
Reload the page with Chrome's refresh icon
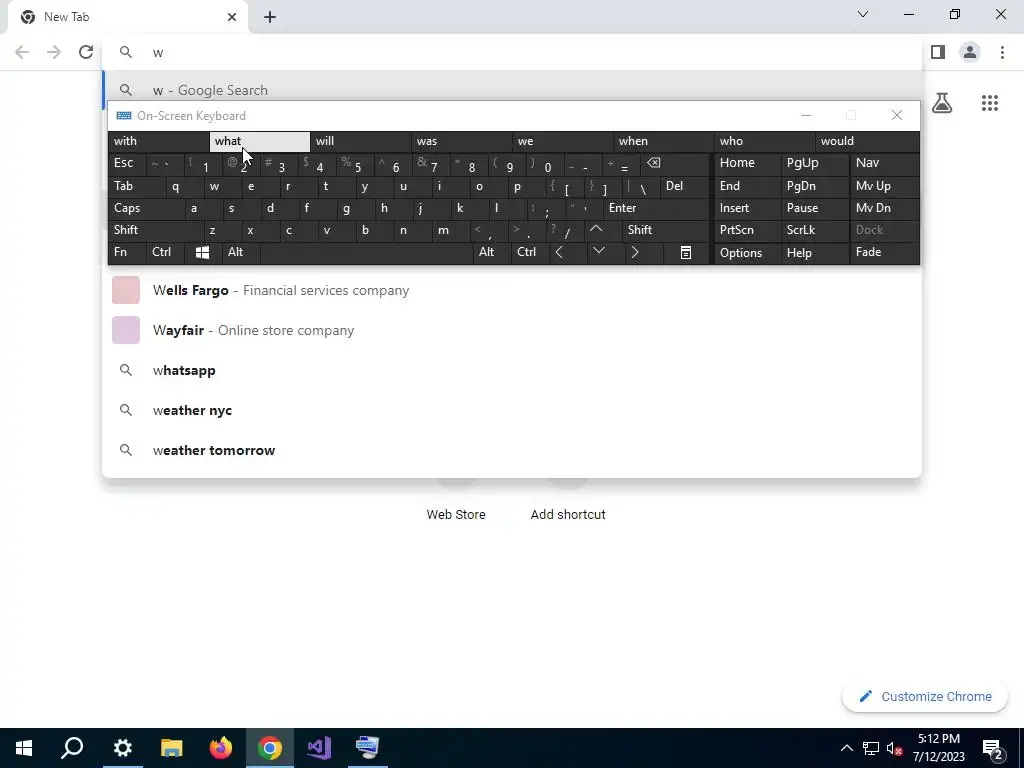(x=86, y=52)
